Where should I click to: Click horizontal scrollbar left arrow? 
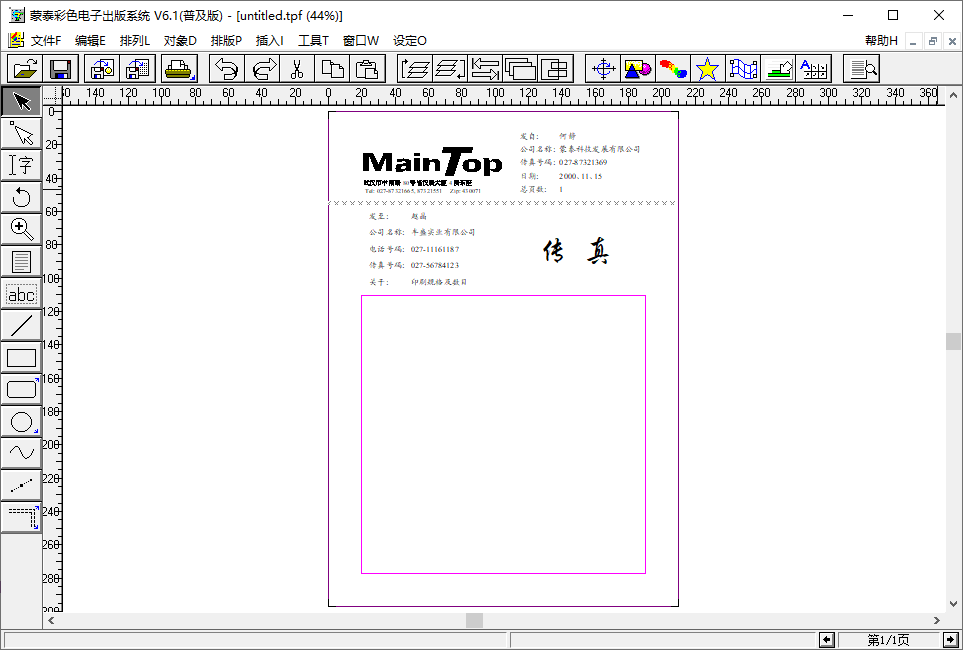(x=51, y=621)
